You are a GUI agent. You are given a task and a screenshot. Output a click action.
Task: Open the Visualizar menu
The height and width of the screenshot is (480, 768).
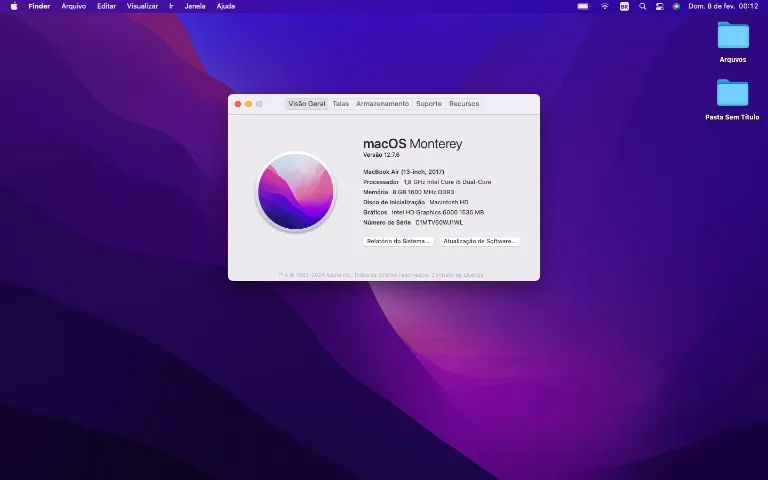(x=142, y=6)
